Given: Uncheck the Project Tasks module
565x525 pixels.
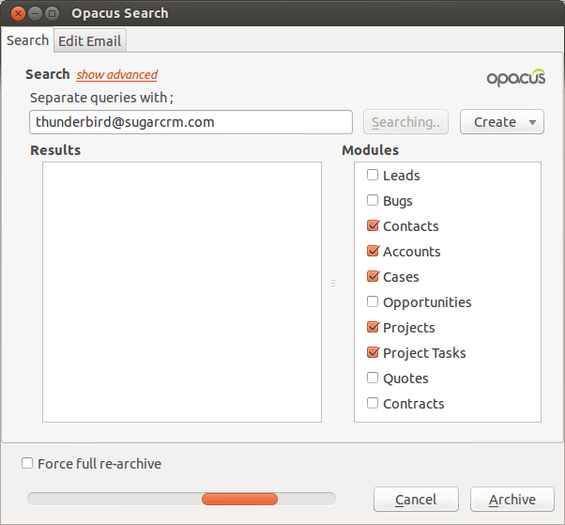Looking at the screenshot, I should [373, 352].
